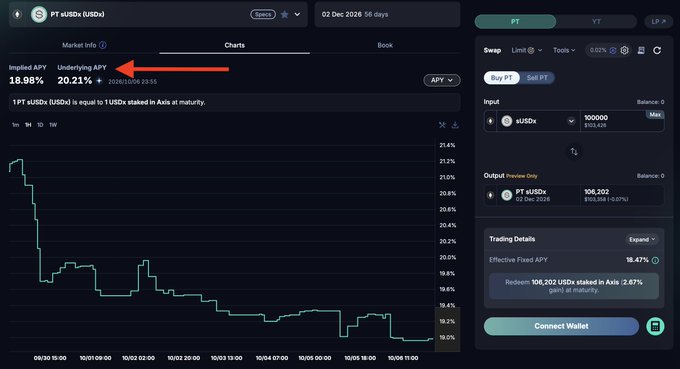
Task: Open the Market Info tab
Action: click(x=84, y=45)
